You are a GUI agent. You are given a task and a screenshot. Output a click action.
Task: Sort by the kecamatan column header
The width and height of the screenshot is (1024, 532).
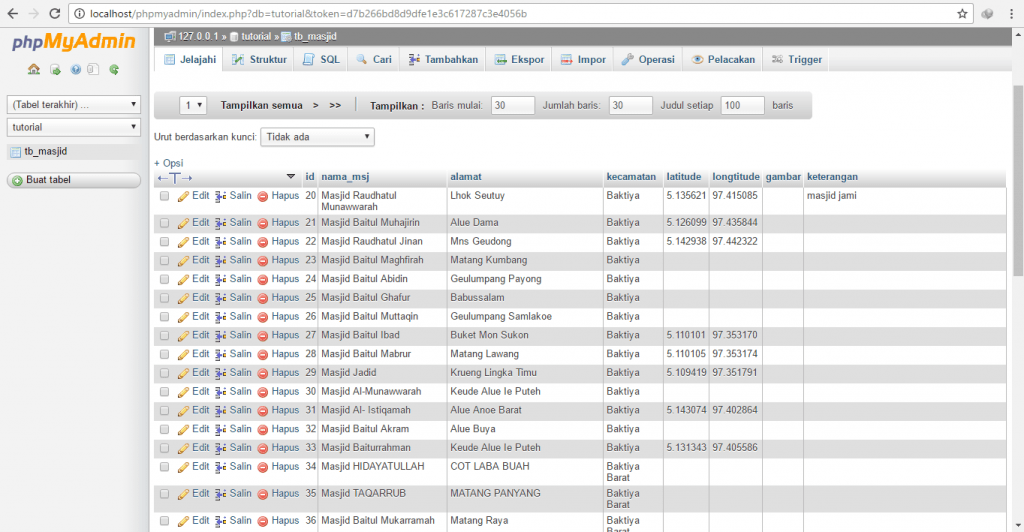631,177
